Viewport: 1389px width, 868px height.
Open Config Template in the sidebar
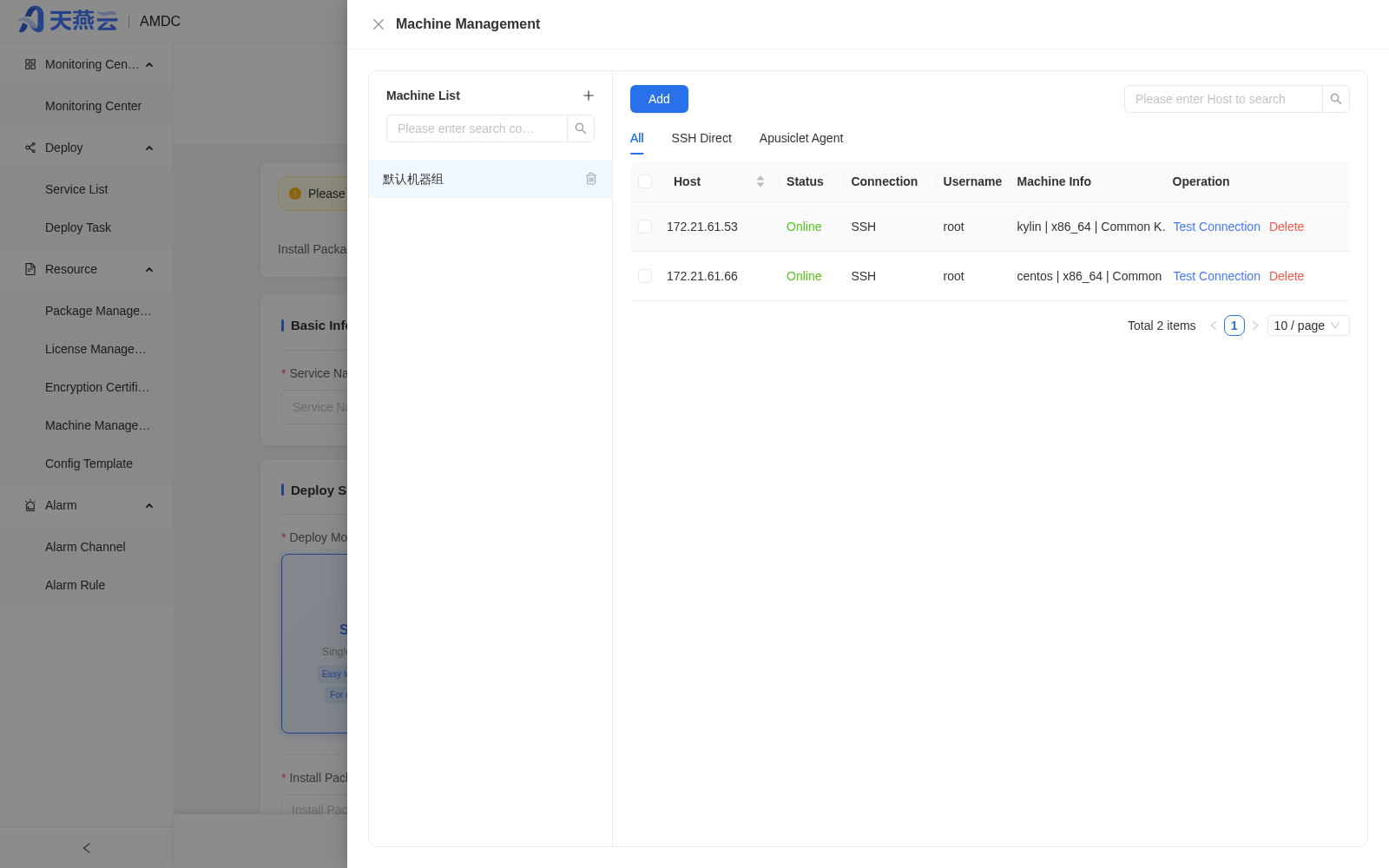[x=87, y=464]
